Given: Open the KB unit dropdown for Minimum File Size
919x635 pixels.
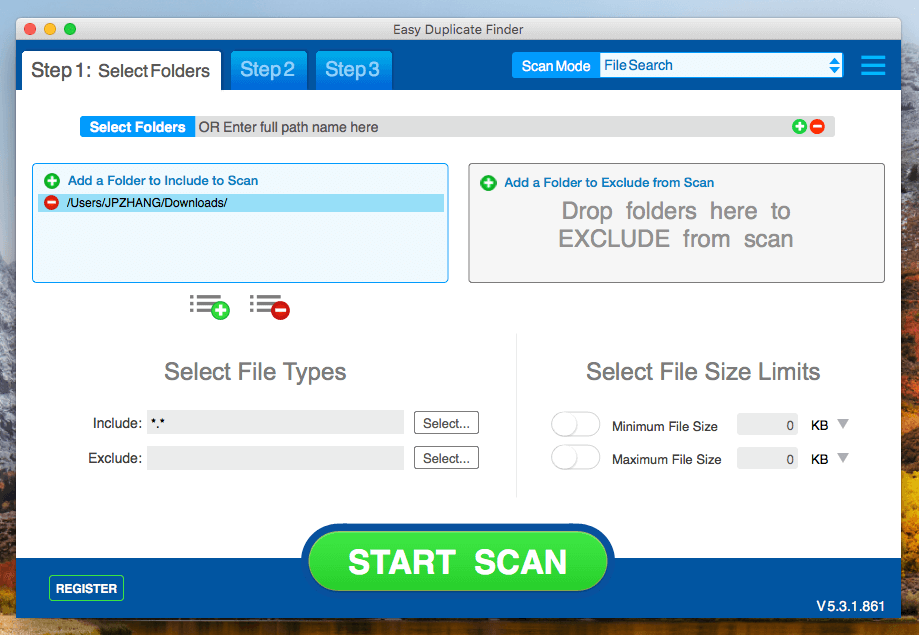Looking at the screenshot, I should click(x=843, y=424).
